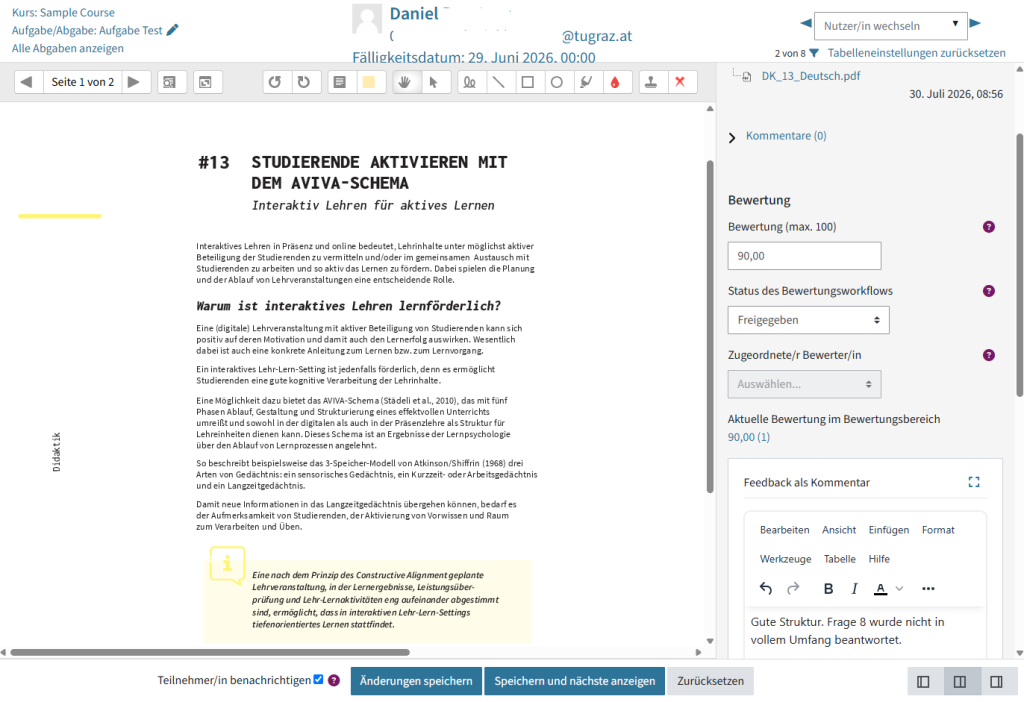Click inside feedback comment text area
1024x702 pixels.
pyautogui.click(x=863, y=633)
